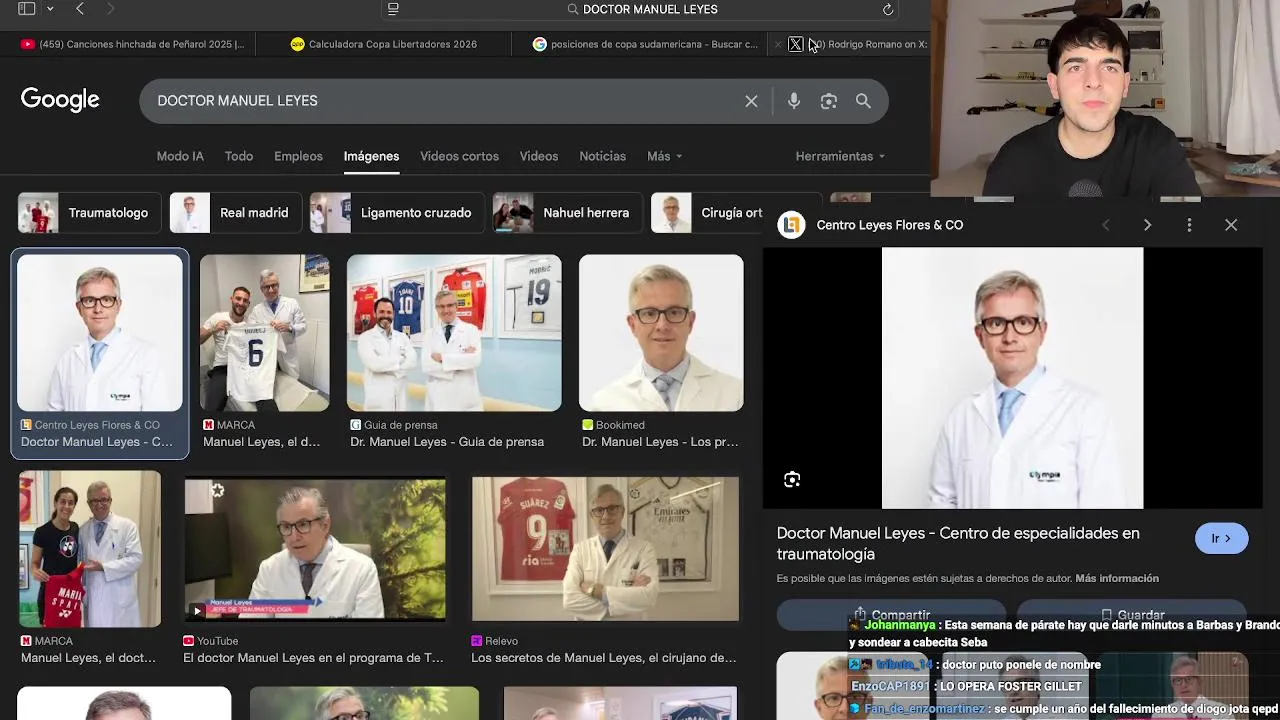Open MARCA image with number 6 jersey
1280x720 pixels.
(x=265, y=333)
